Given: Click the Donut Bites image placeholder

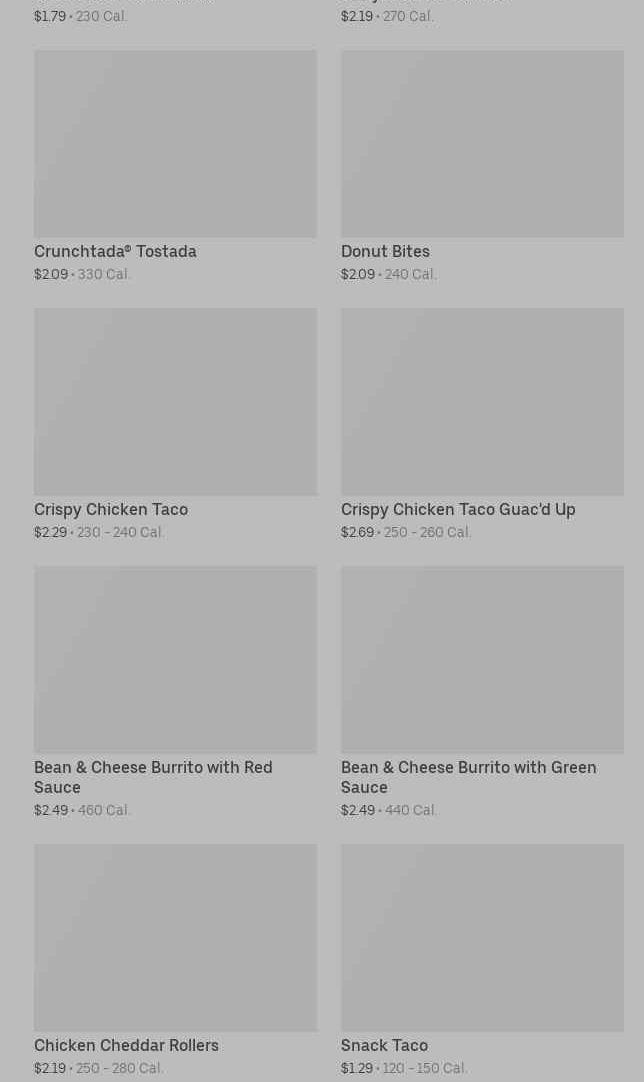Looking at the screenshot, I should pyautogui.click(x=482, y=144).
